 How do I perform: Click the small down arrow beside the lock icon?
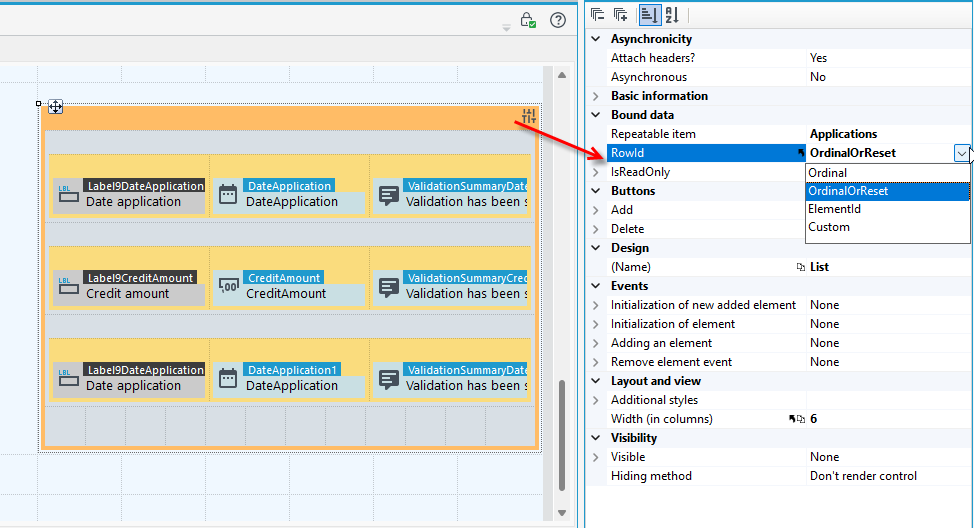click(x=506, y=28)
